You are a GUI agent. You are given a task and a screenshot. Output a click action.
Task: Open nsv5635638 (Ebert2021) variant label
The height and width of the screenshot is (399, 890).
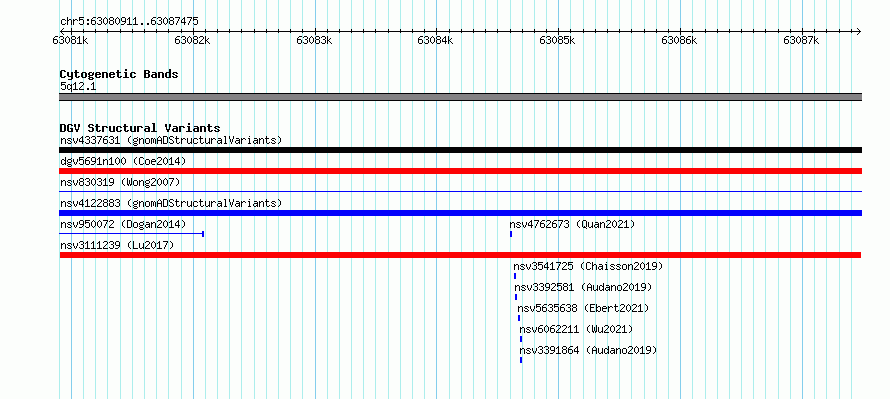point(583,308)
